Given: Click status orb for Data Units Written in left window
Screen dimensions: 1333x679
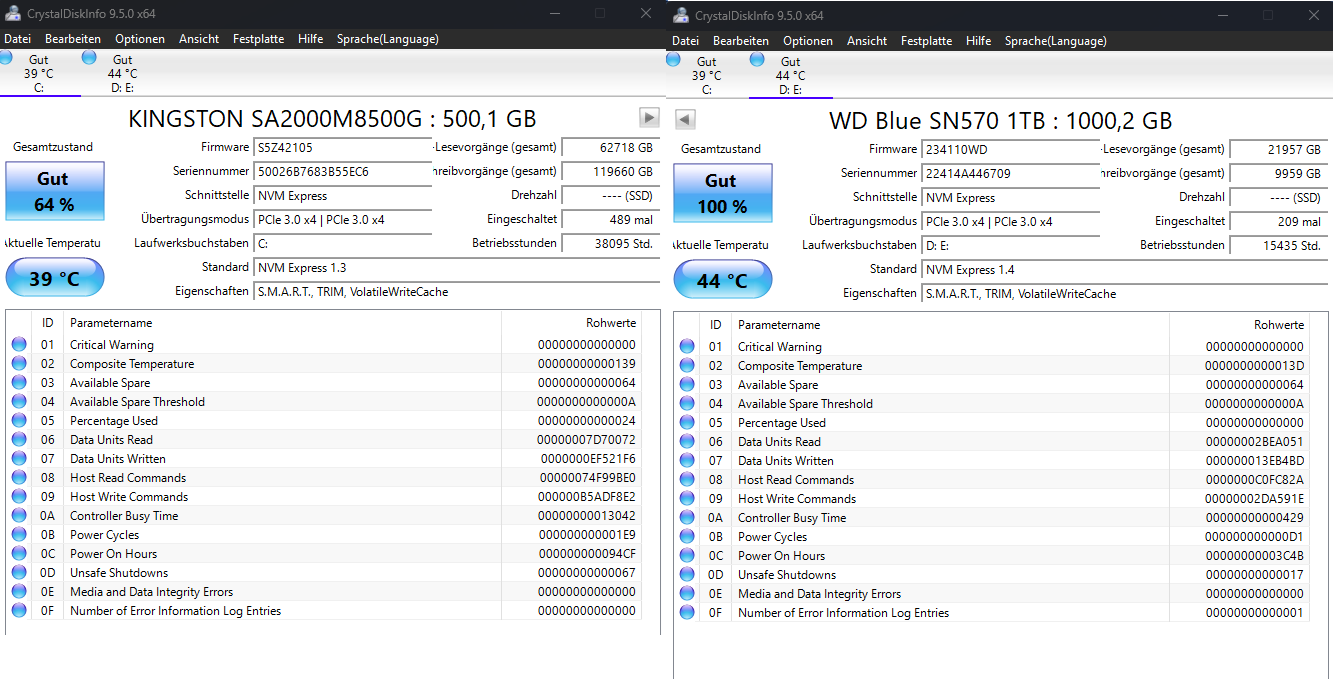Looking at the screenshot, I should (19, 459).
